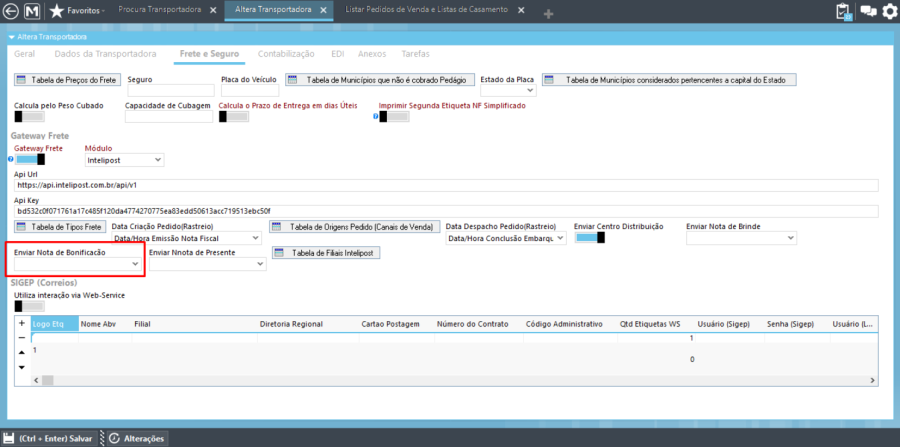Viewport: 900px width, 447px height.
Task: Close the Listar Pedidos de Venda tab
Action: point(521,11)
